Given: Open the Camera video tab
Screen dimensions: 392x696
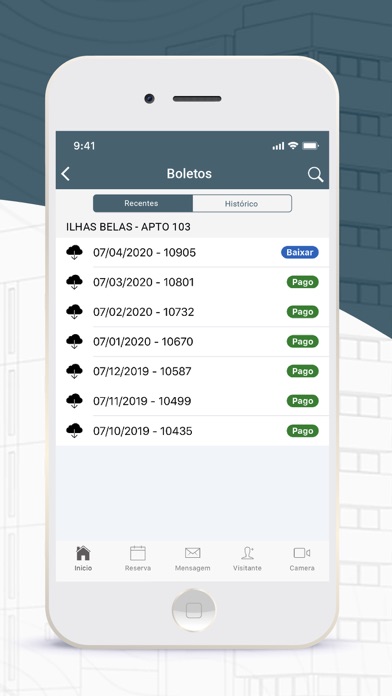Looking at the screenshot, I should coord(302,558).
